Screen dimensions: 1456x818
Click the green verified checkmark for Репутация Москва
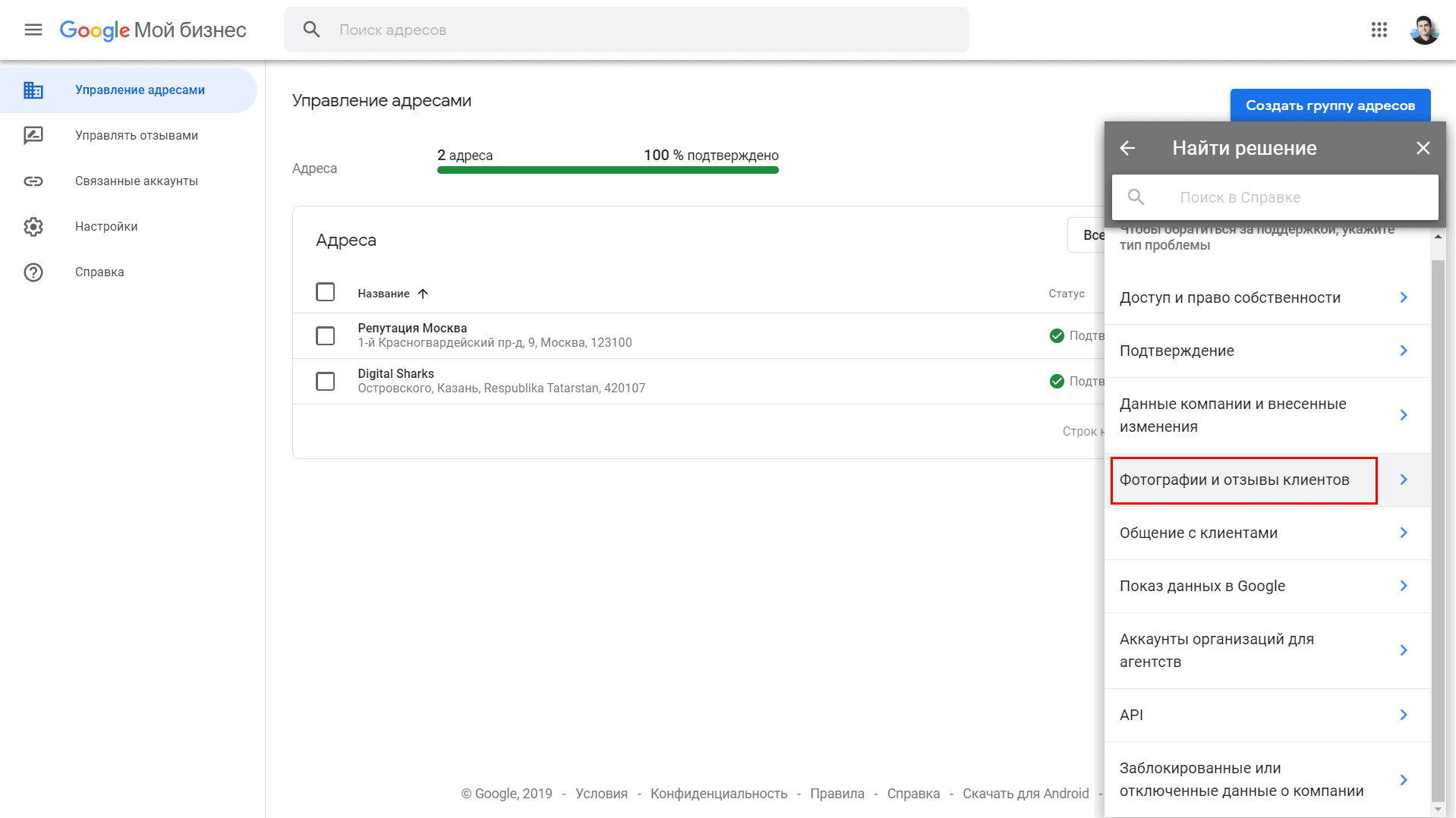(1057, 335)
